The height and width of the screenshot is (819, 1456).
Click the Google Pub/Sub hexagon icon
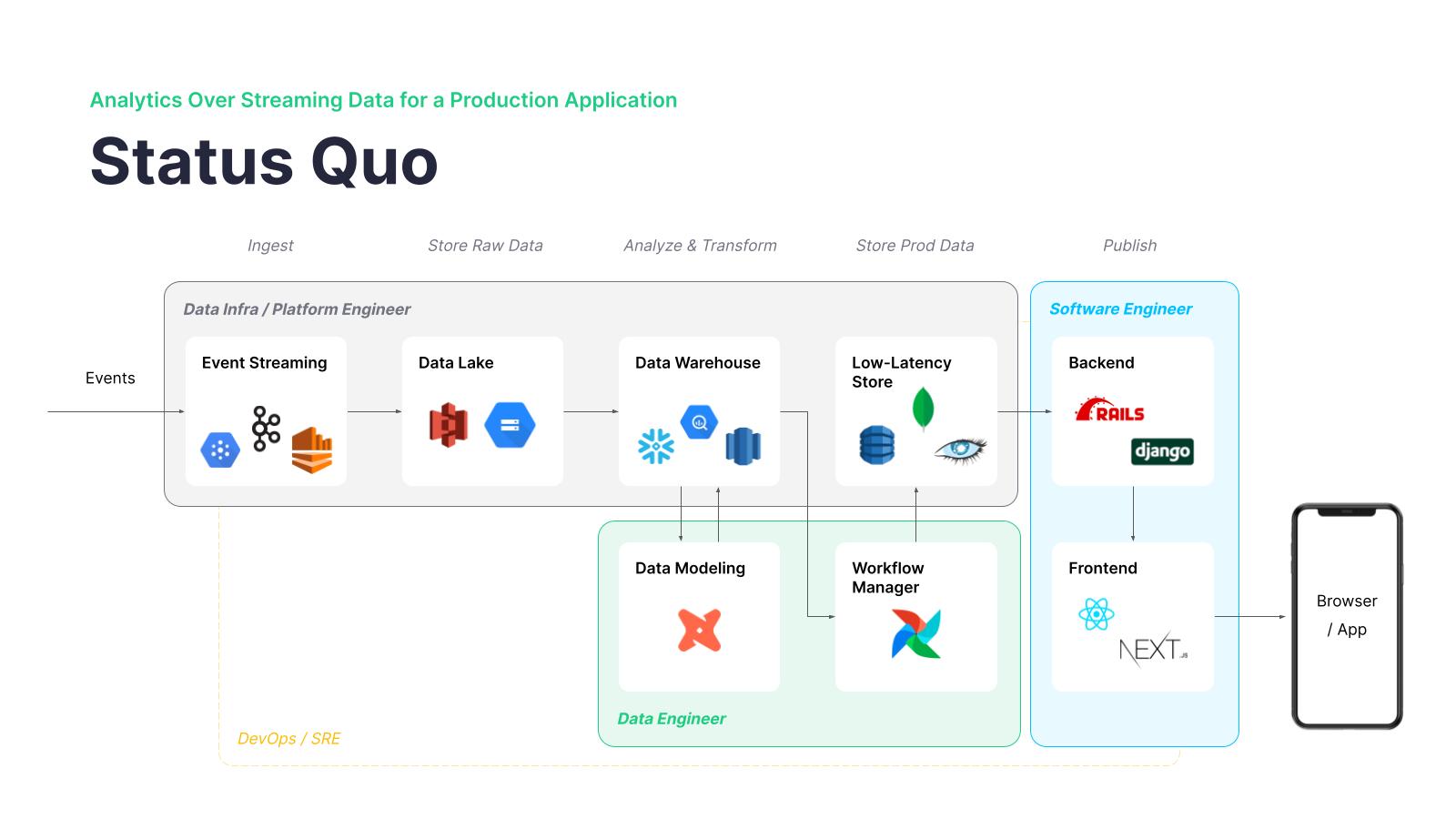220,450
